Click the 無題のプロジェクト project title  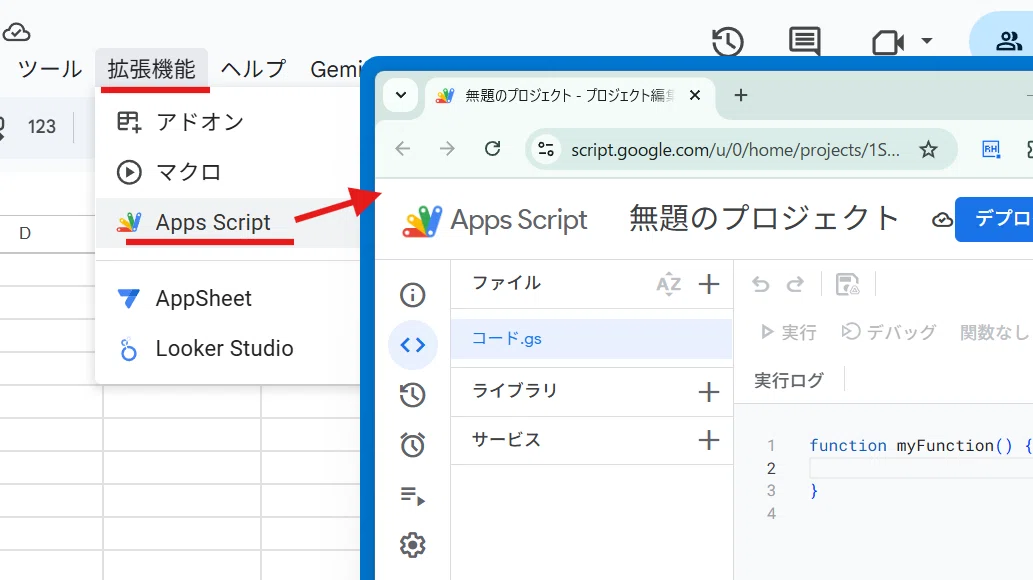pyautogui.click(x=764, y=218)
